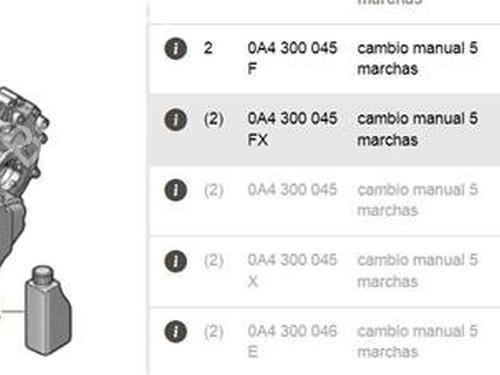Click position (2) of the 046 E row
Screen dimensions: 500x375
tap(214, 331)
